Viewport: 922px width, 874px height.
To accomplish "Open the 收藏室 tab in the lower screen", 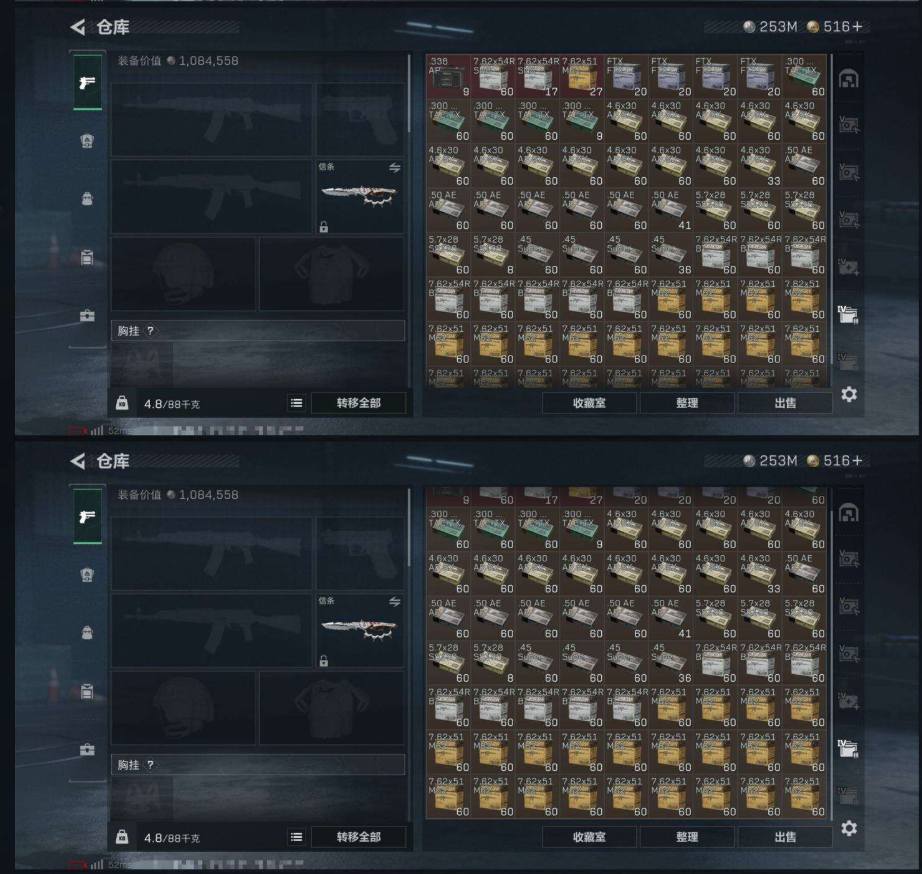I will click(589, 837).
